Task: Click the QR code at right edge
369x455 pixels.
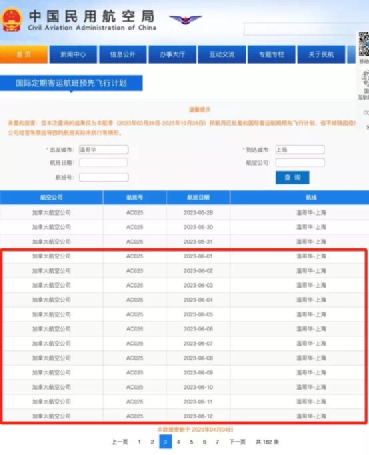Action: pyautogui.click(x=364, y=44)
